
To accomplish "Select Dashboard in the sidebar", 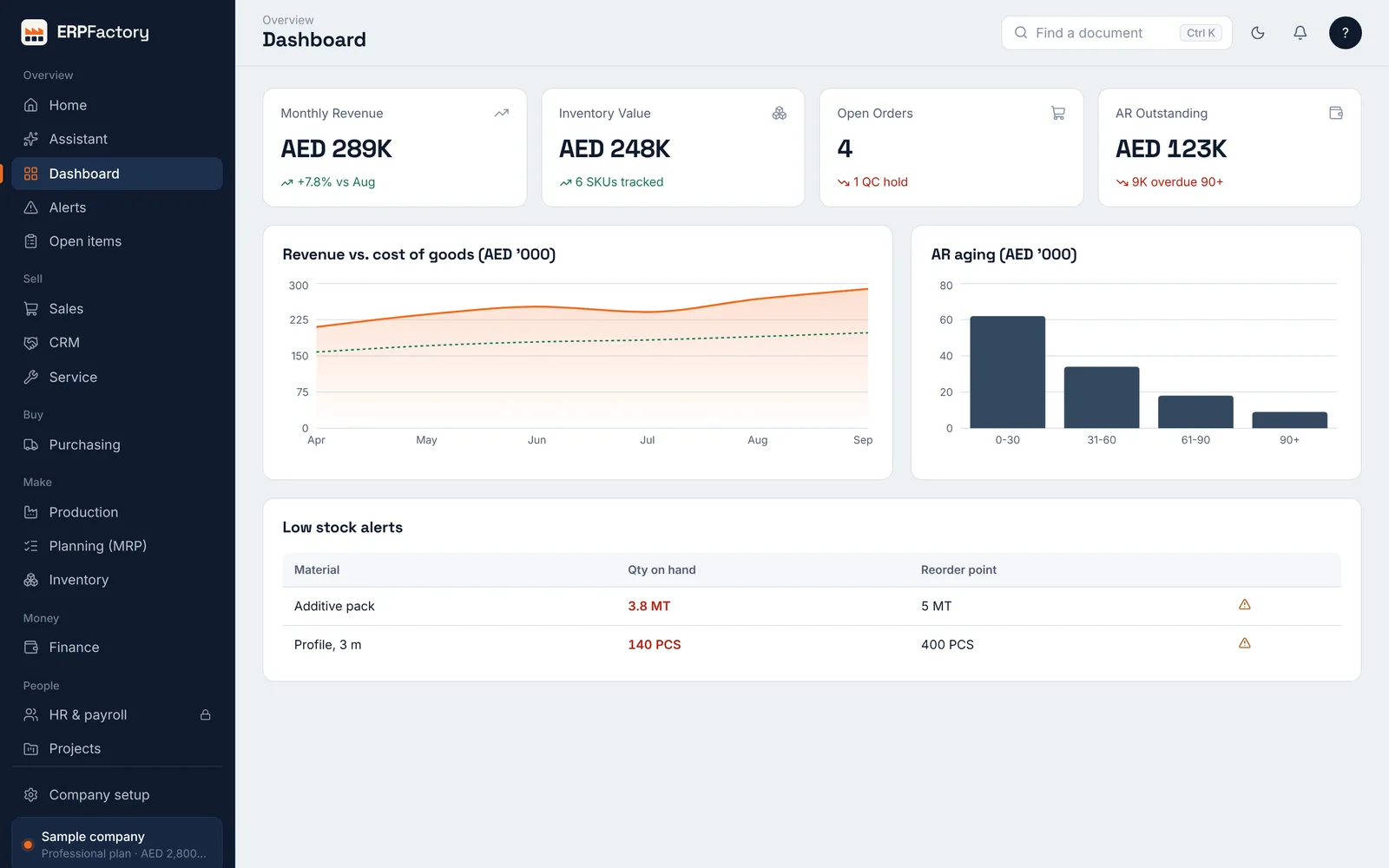I will click(117, 174).
